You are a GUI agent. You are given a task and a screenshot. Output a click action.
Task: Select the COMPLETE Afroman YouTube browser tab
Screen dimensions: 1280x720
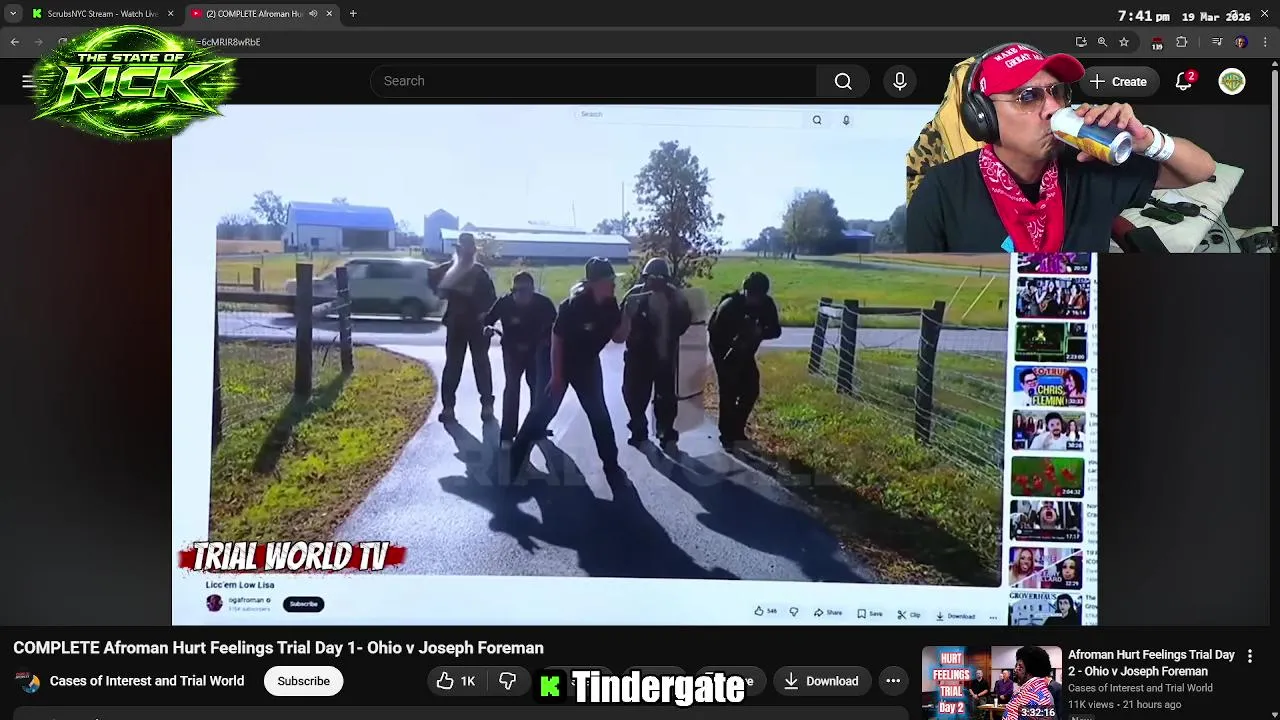[x=262, y=14]
